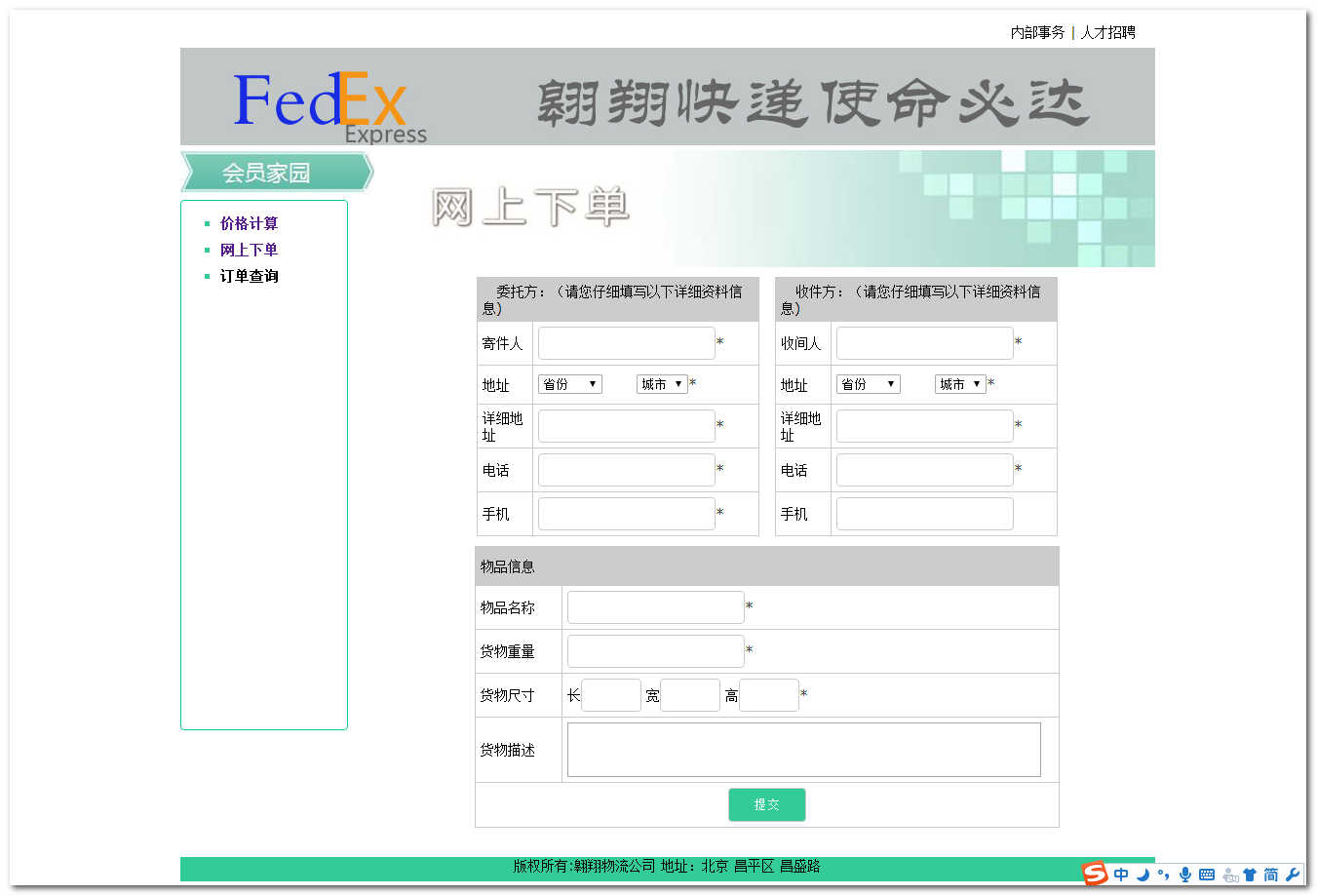Click the user account icon in IME bar
The height and width of the screenshot is (896, 1317).
tap(1229, 875)
